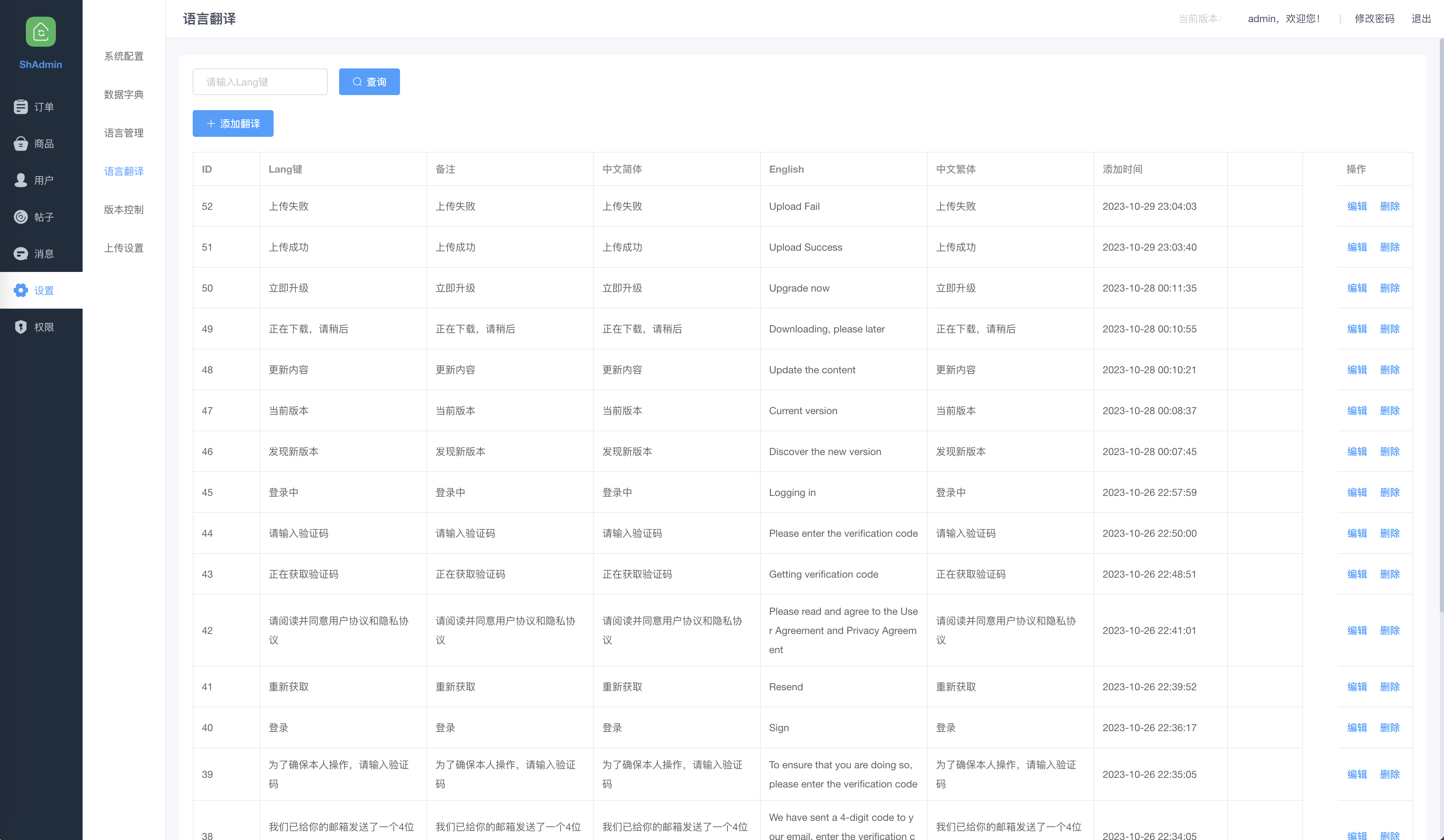The width and height of the screenshot is (1444, 840).
Task: Open the 订单 orders sidebar icon
Action: pos(20,107)
